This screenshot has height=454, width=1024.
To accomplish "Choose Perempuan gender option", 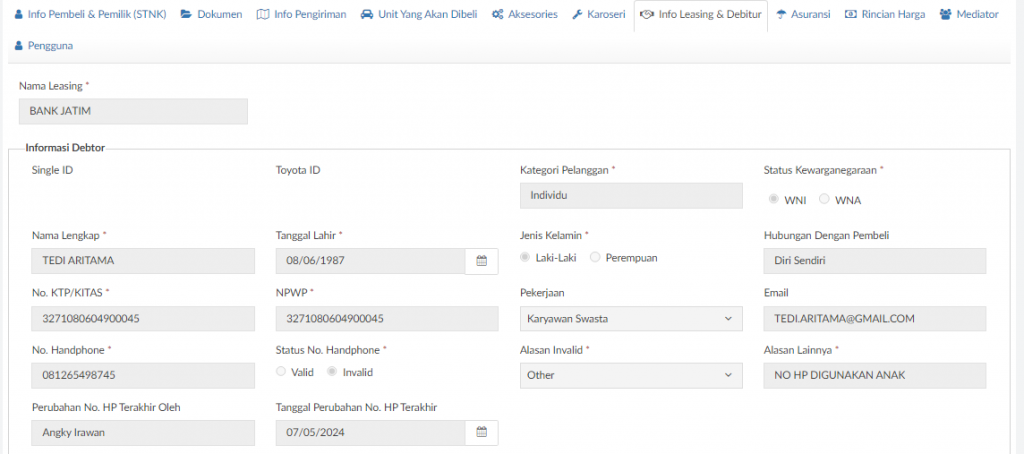I will 595,257.
